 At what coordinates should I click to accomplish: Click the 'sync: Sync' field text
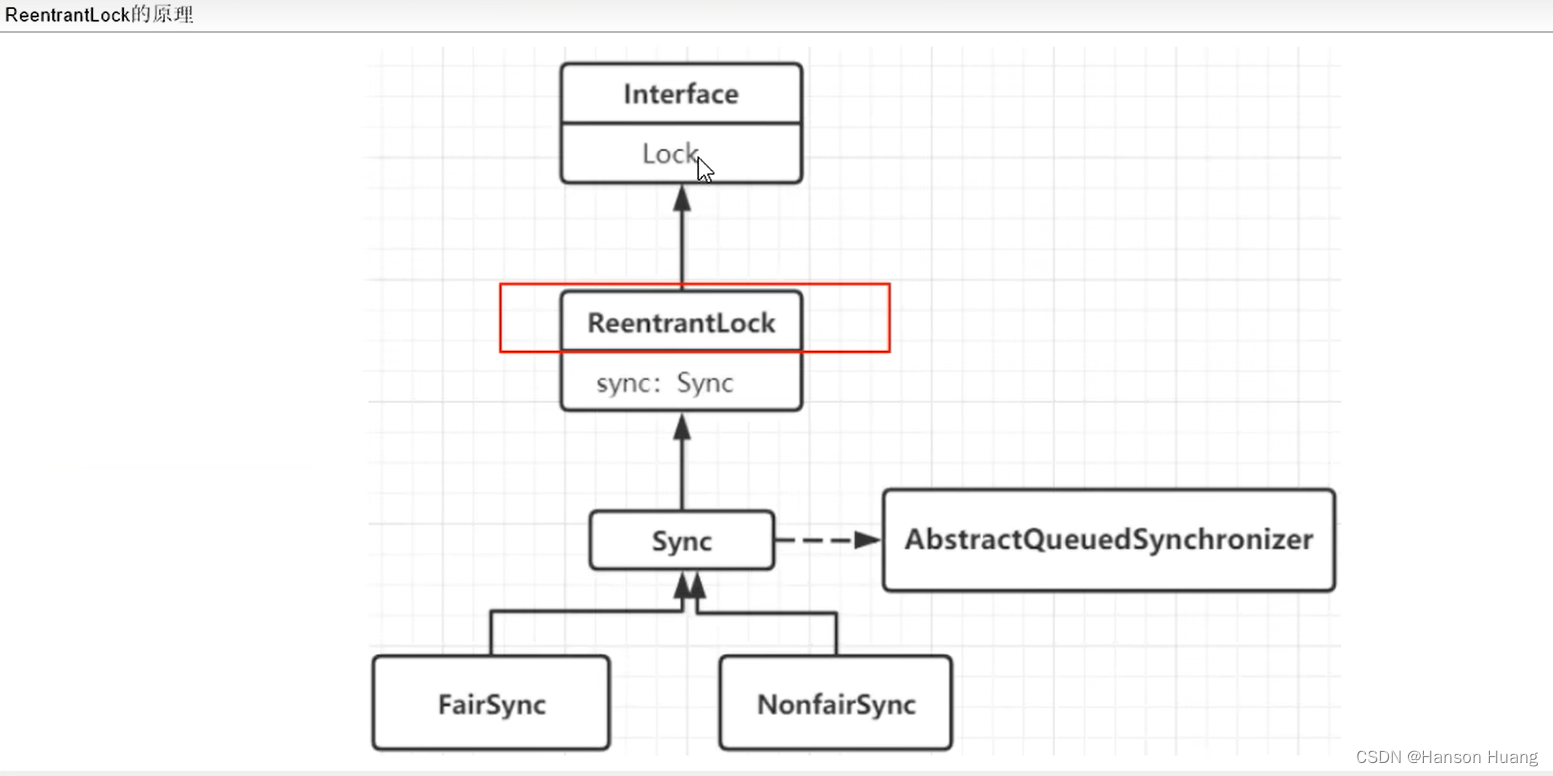coord(665,382)
